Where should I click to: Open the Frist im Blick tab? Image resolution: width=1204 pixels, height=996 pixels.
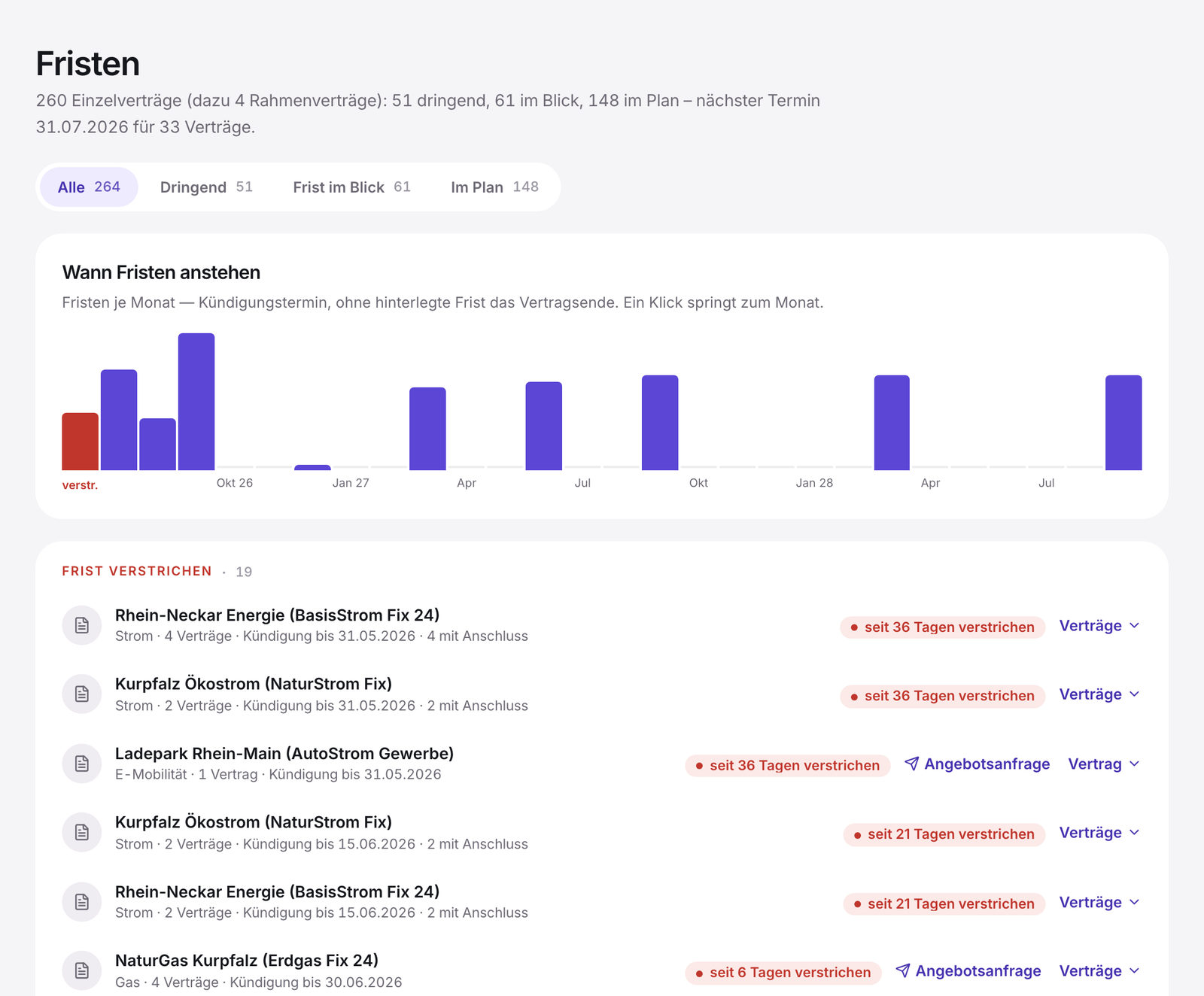[x=351, y=187]
